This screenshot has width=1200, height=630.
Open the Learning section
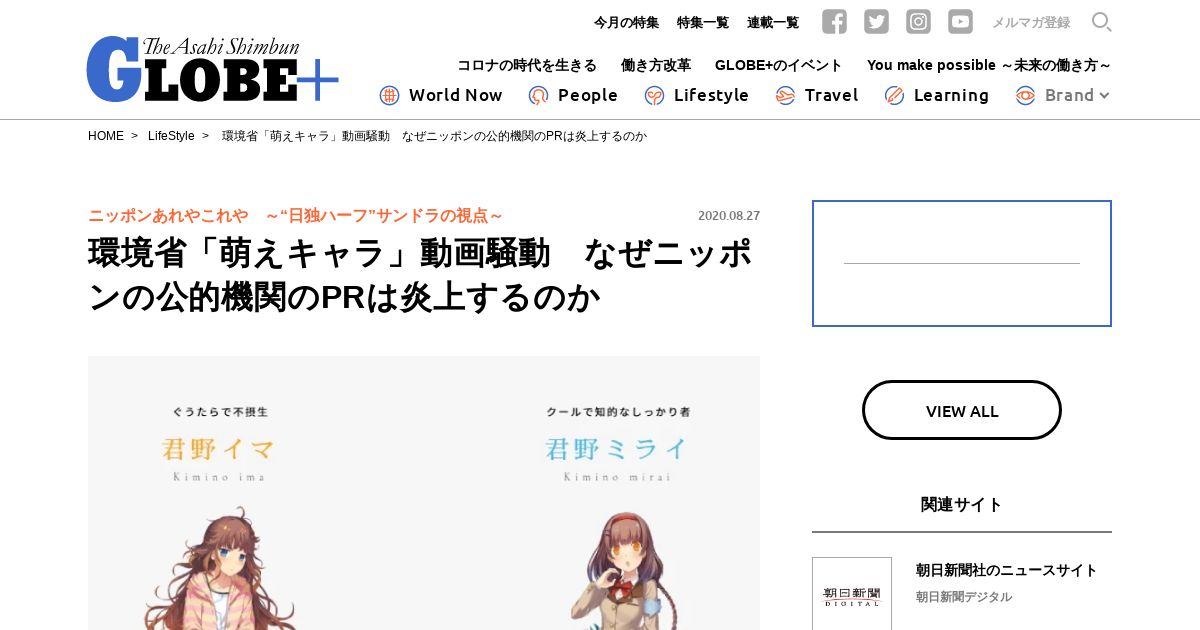point(951,95)
